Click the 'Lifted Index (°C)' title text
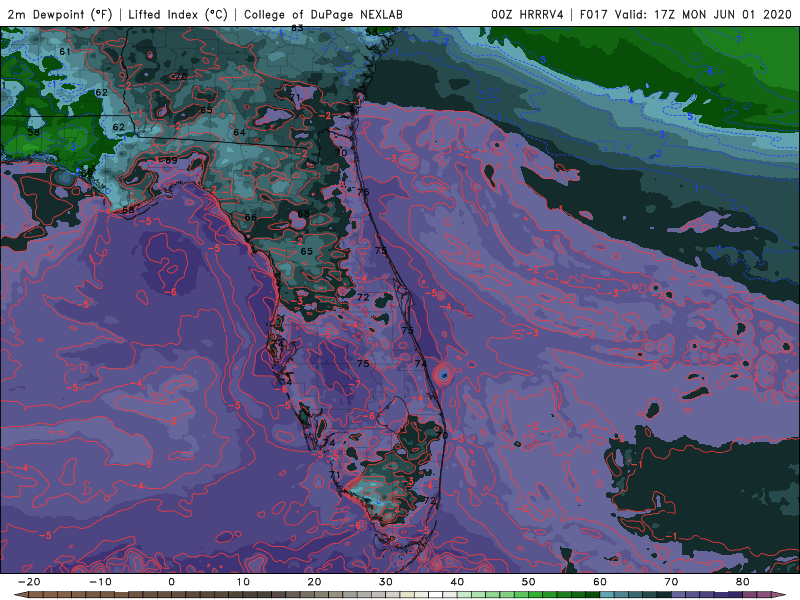This screenshot has height=600, width=800. click(x=178, y=14)
